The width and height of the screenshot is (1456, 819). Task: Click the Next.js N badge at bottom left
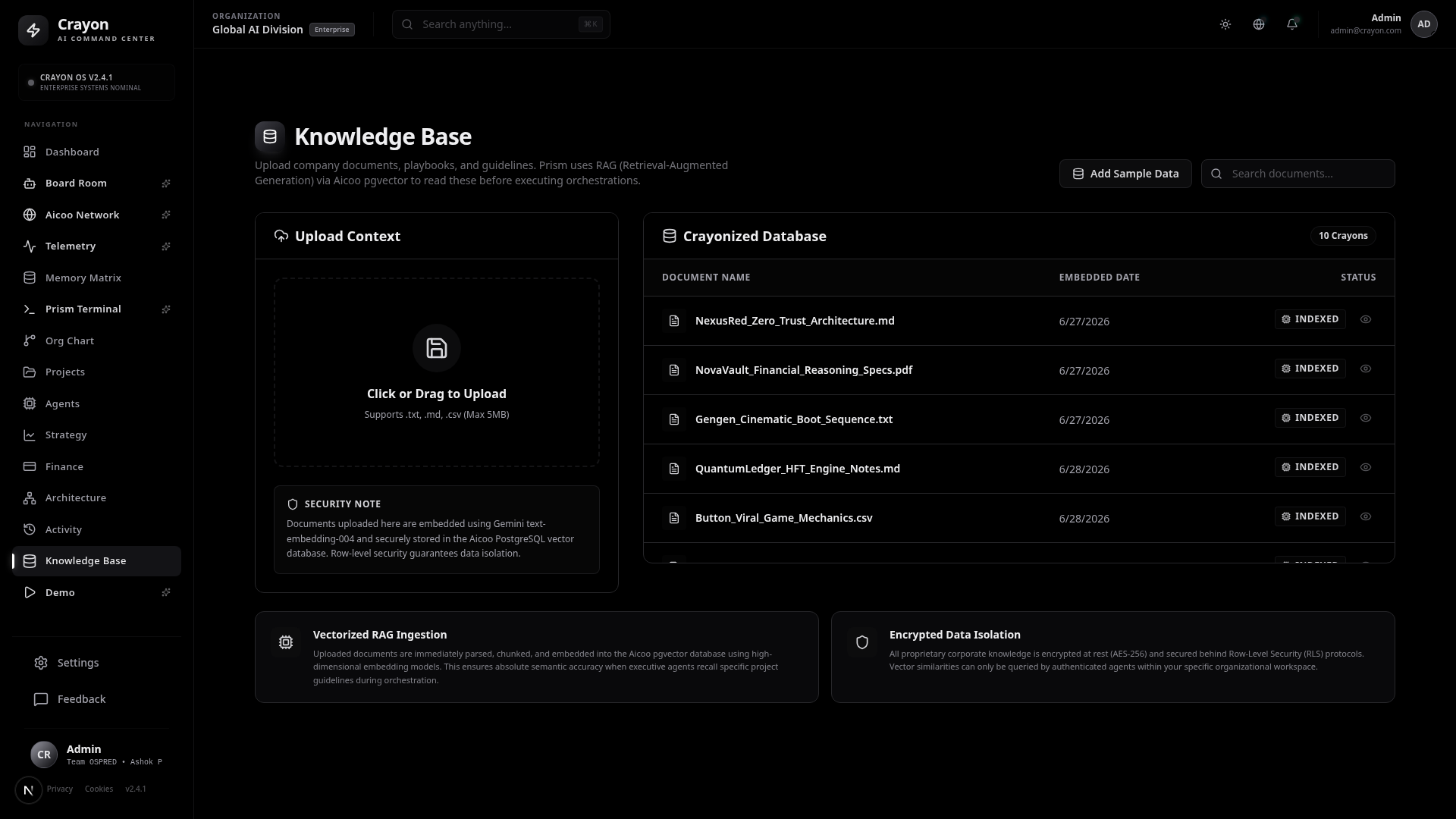tap(29, 790)
